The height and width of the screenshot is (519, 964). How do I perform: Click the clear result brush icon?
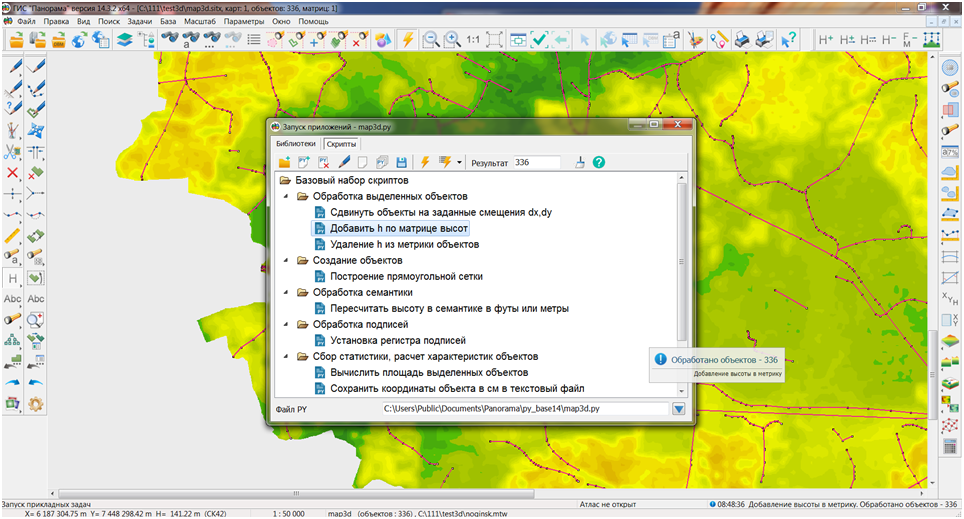pyautogui.click(x=579, y=162)
